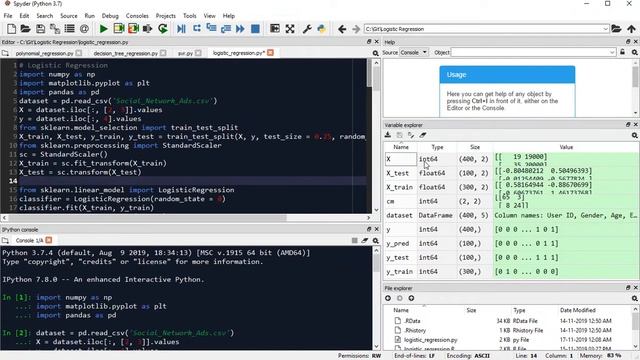This screenshot has height=360, width=640.
Task: Open the Source menu
Action: (69, 16)
